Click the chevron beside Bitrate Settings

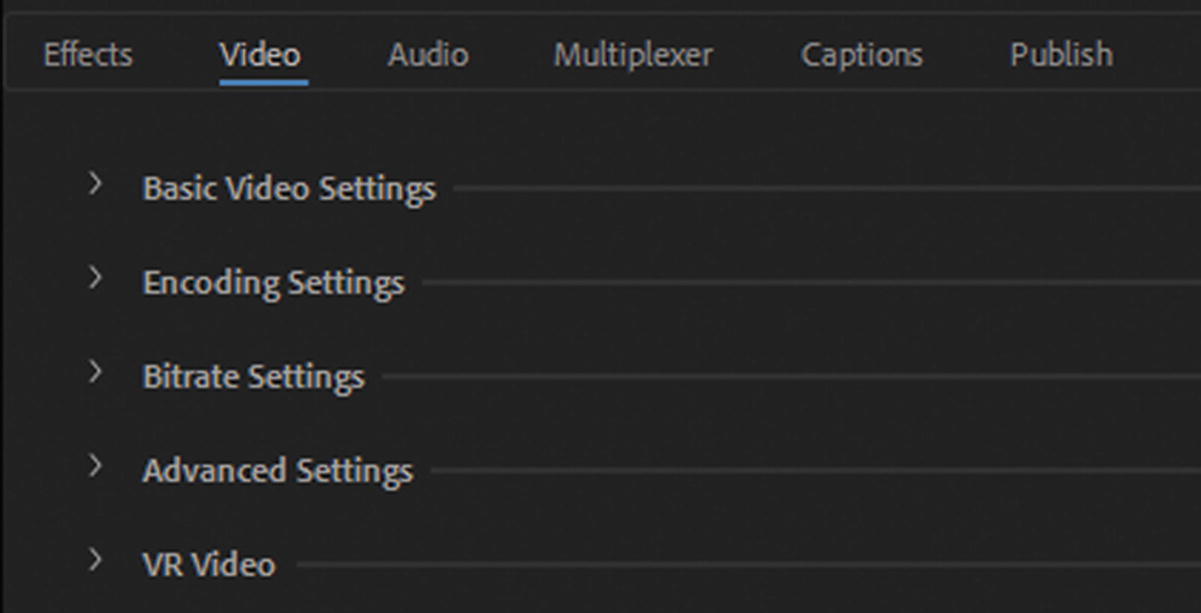95,371
